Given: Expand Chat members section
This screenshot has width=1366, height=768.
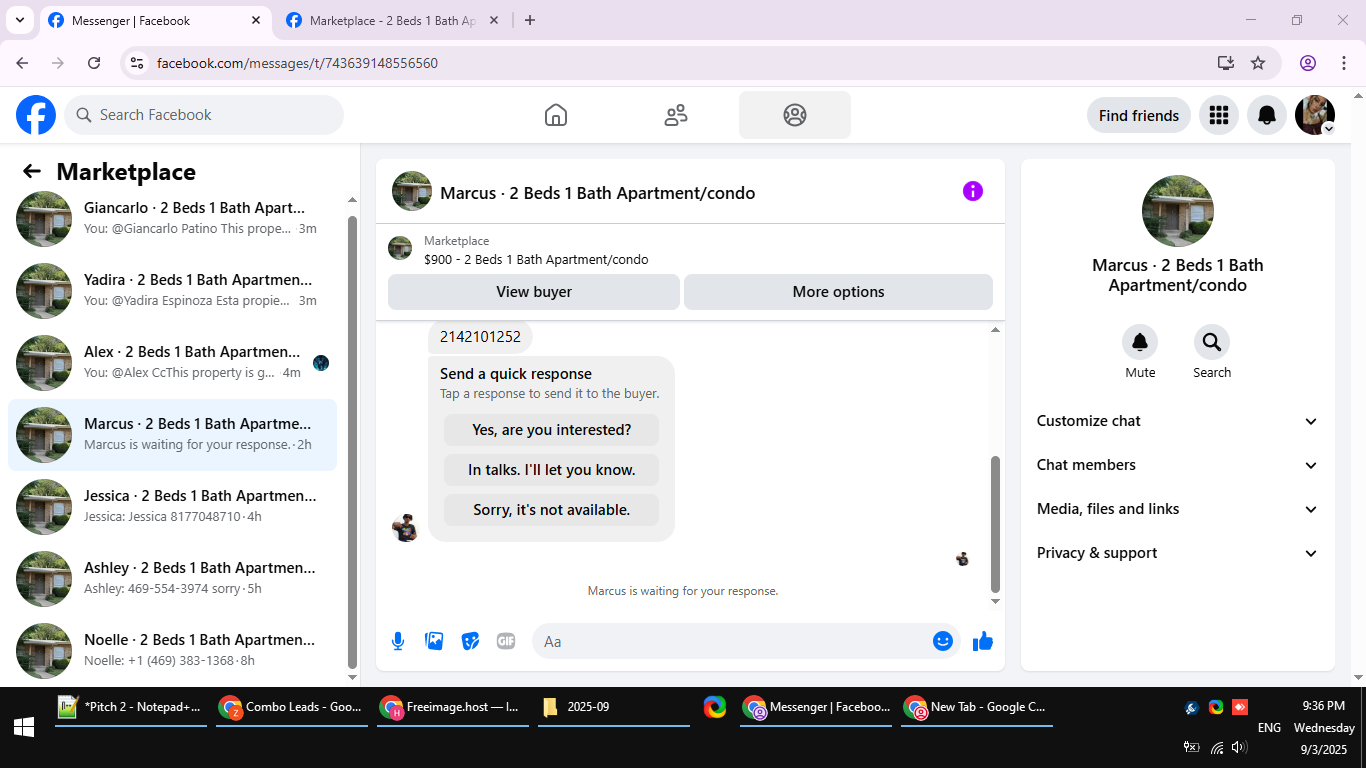Looking at the screenshot, I should click(x=1178, y=465).
